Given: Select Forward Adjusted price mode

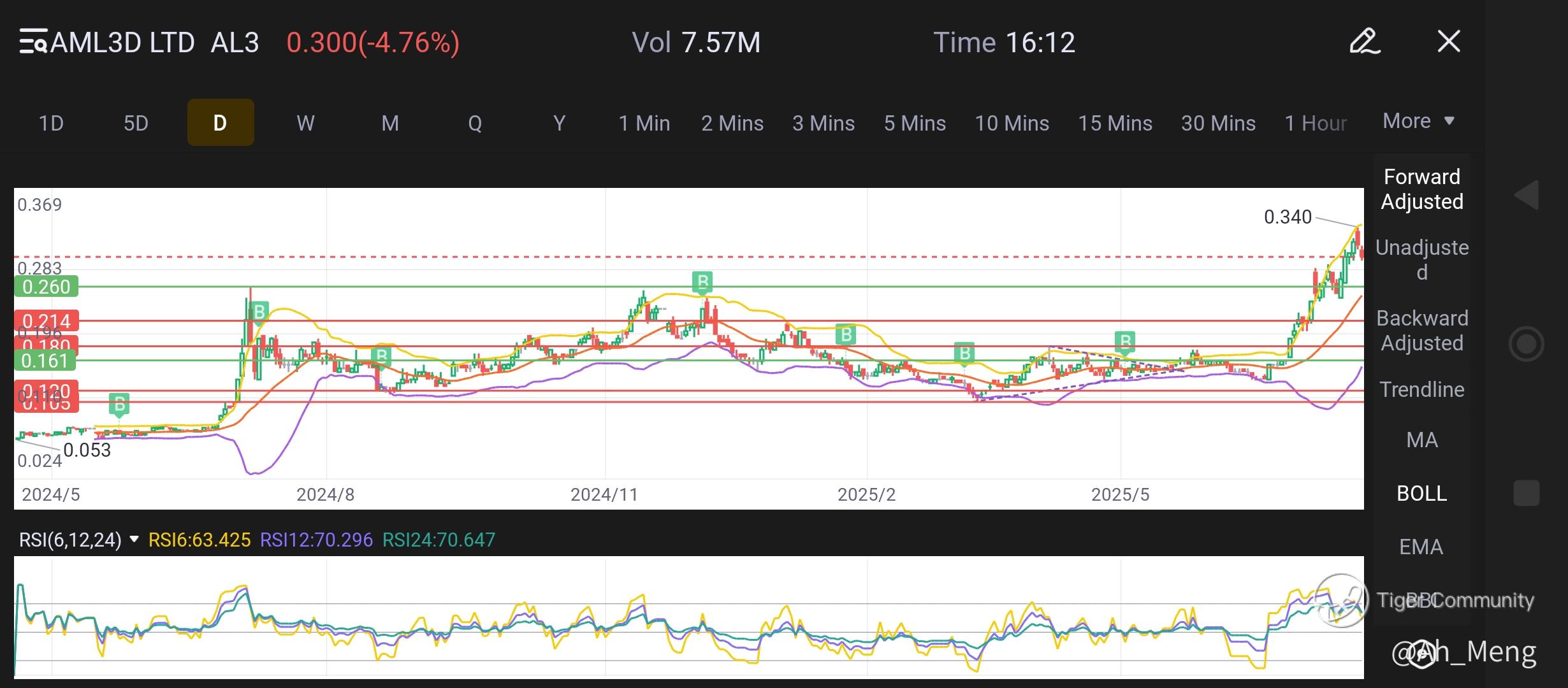Looking at the screenshot, I should (1421, 189).
